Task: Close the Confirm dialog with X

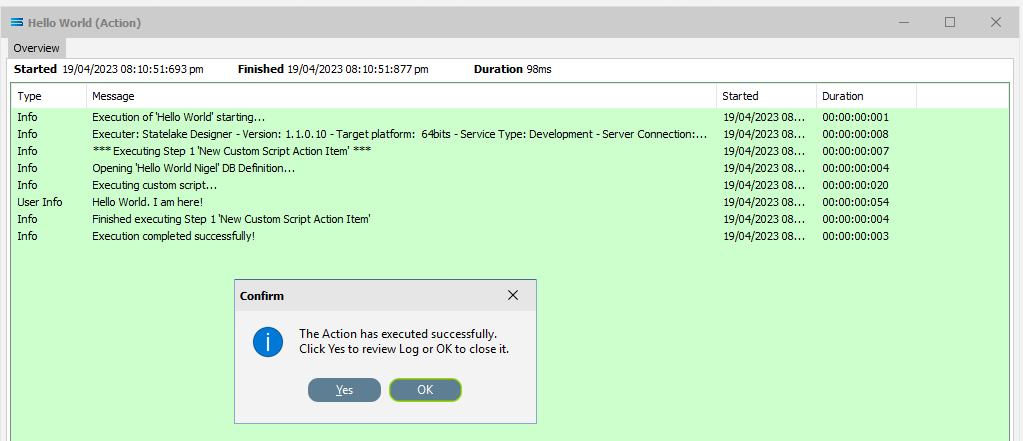Action: [513, 296]
